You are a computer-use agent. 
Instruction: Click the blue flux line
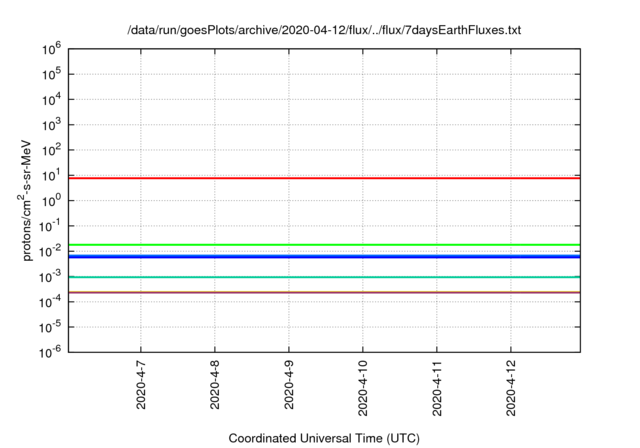point(324,257)
